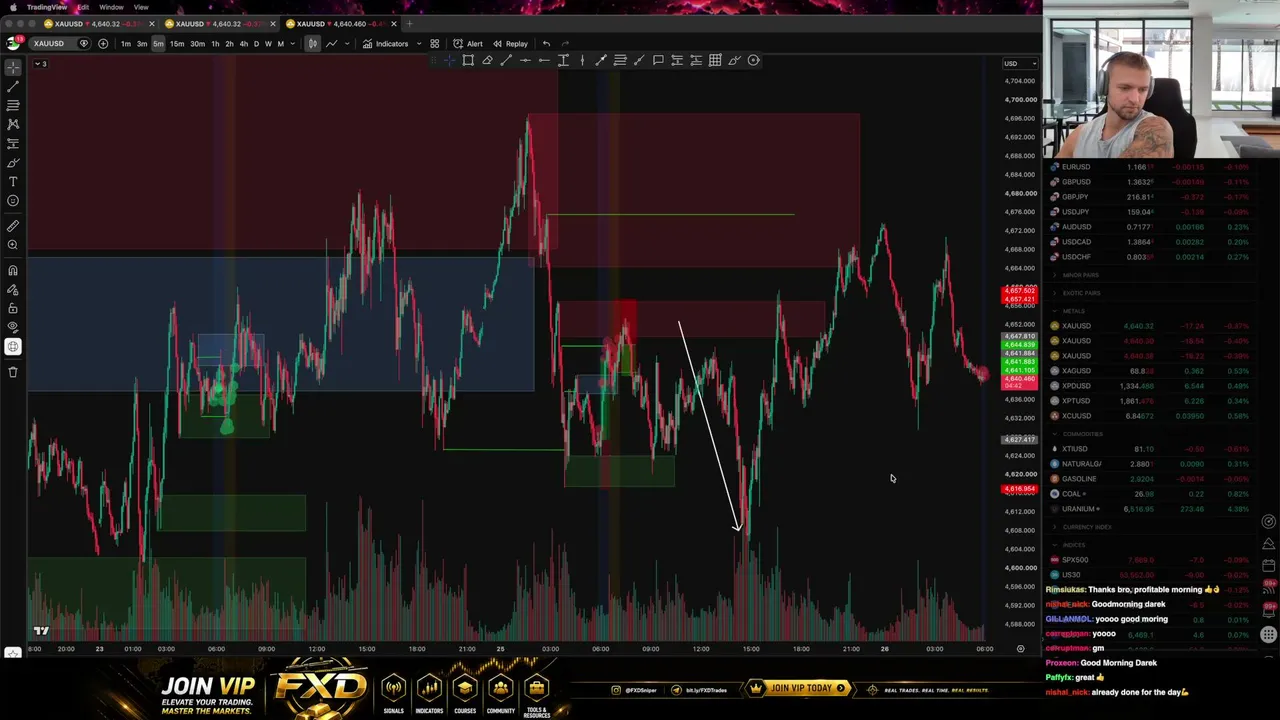Select the zoom in tool

[x=13, y=245]
